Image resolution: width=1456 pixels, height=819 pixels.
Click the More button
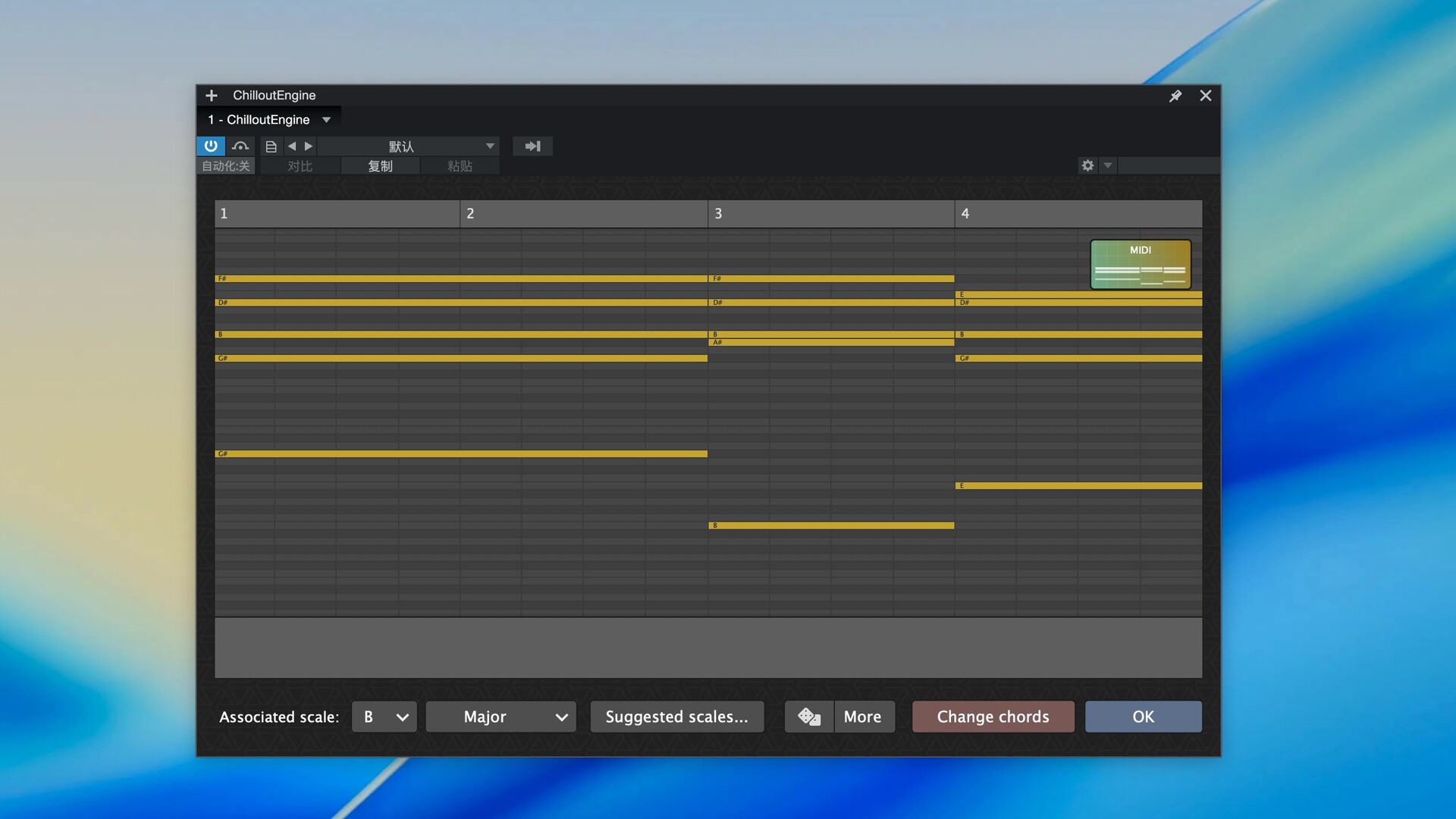864,717
